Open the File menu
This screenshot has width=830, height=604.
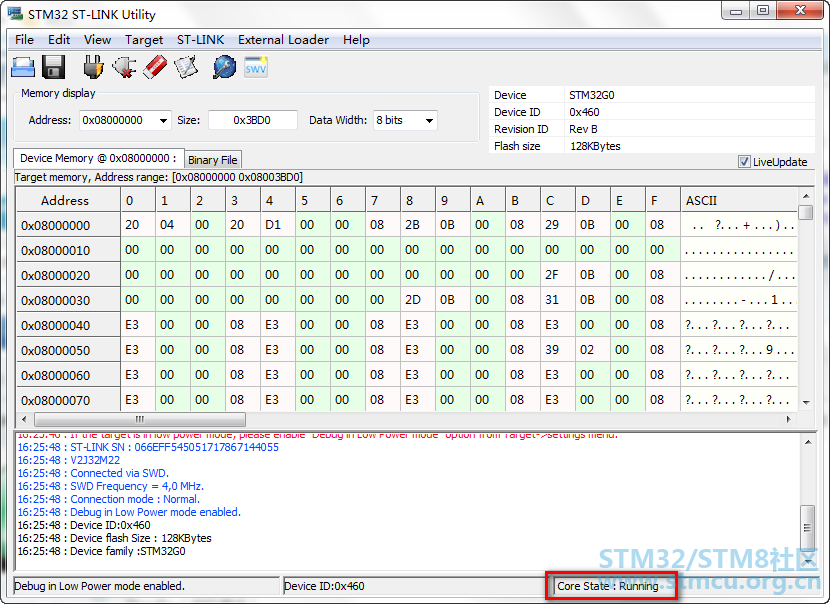(24, 40)
